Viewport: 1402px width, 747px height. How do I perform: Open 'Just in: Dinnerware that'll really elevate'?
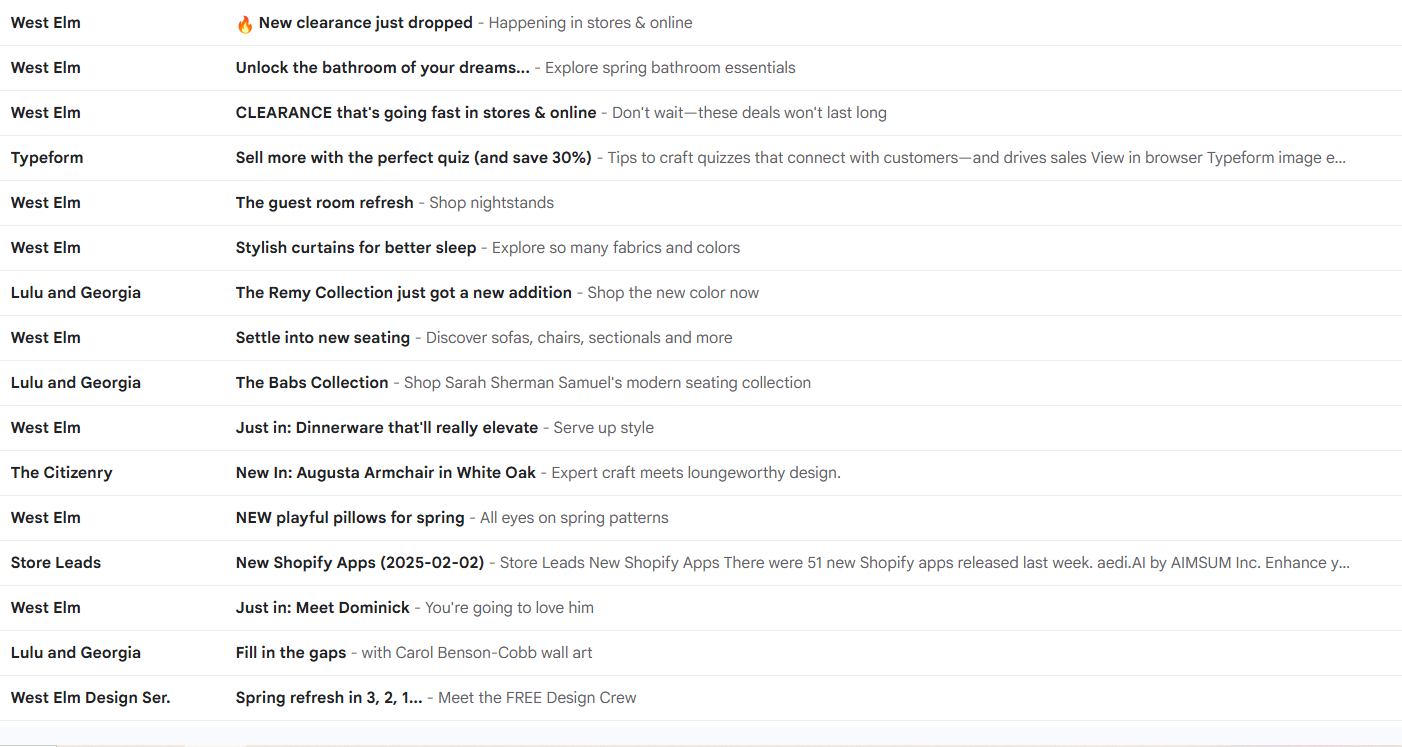[x=387, y=428]
